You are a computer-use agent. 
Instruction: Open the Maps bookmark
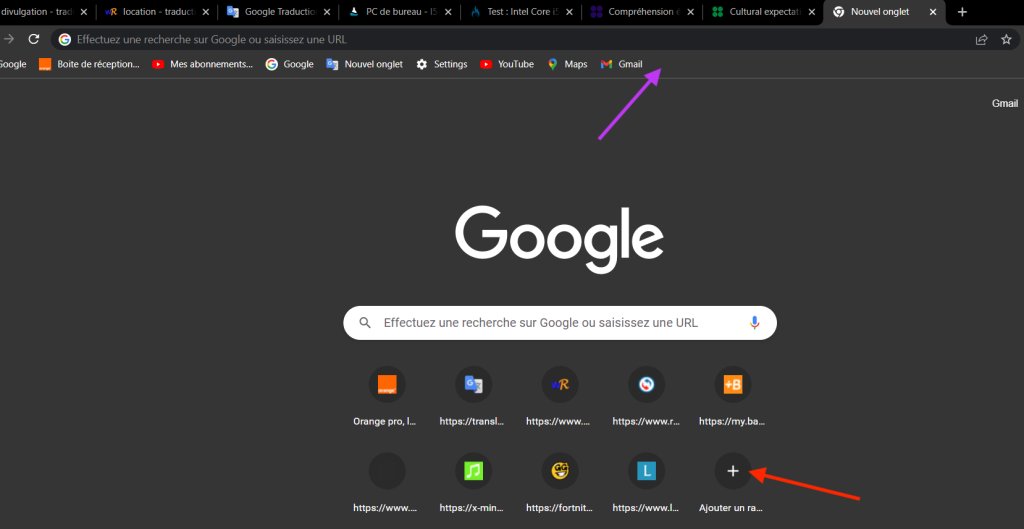568,64
